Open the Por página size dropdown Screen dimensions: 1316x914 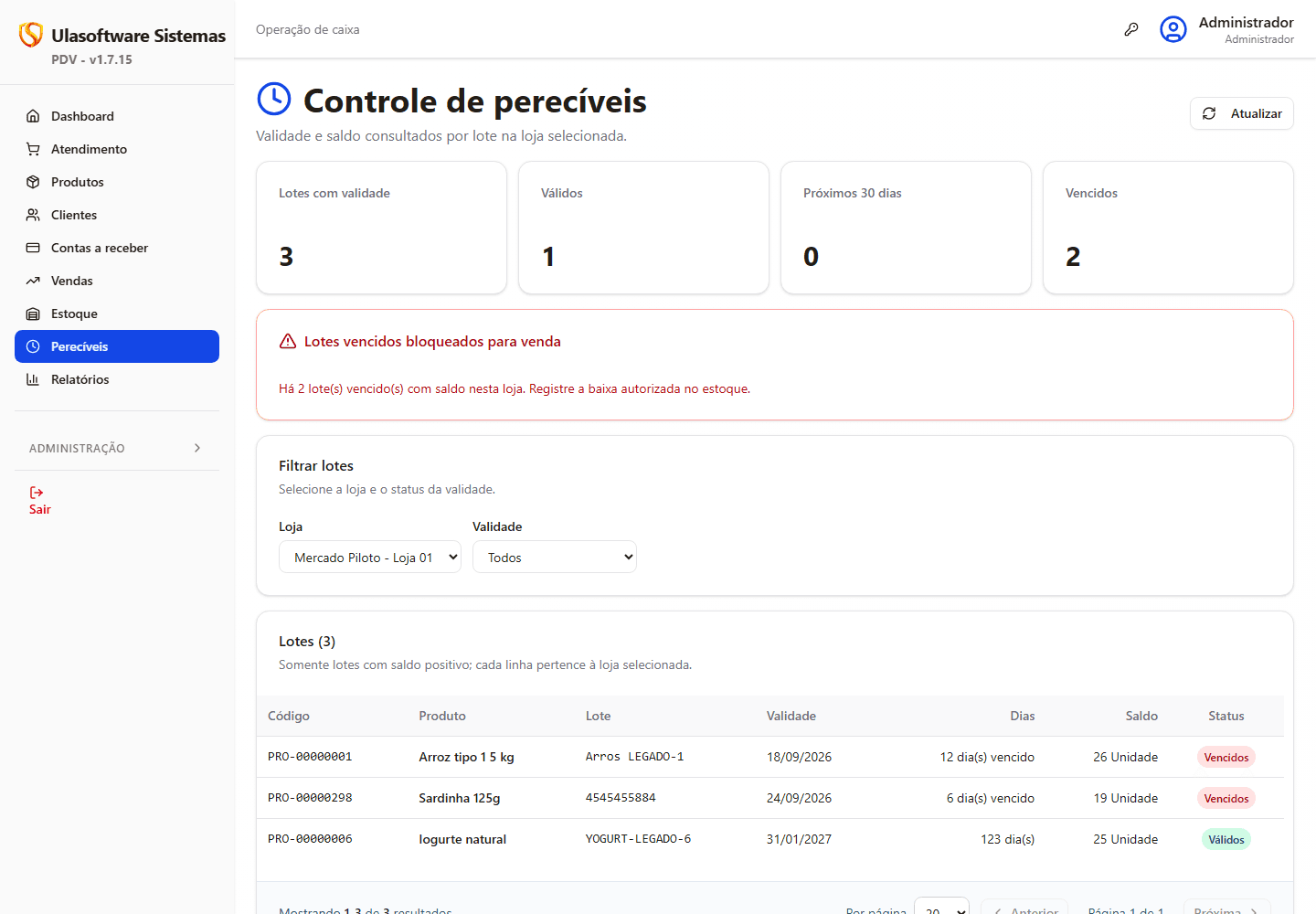pyautogui.click(x=941, y=906)
